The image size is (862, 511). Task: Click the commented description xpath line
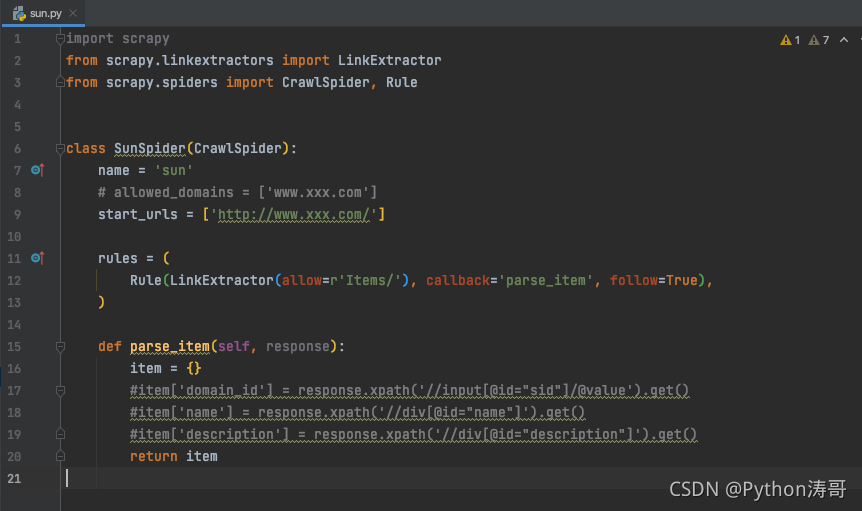click(413, 435)
